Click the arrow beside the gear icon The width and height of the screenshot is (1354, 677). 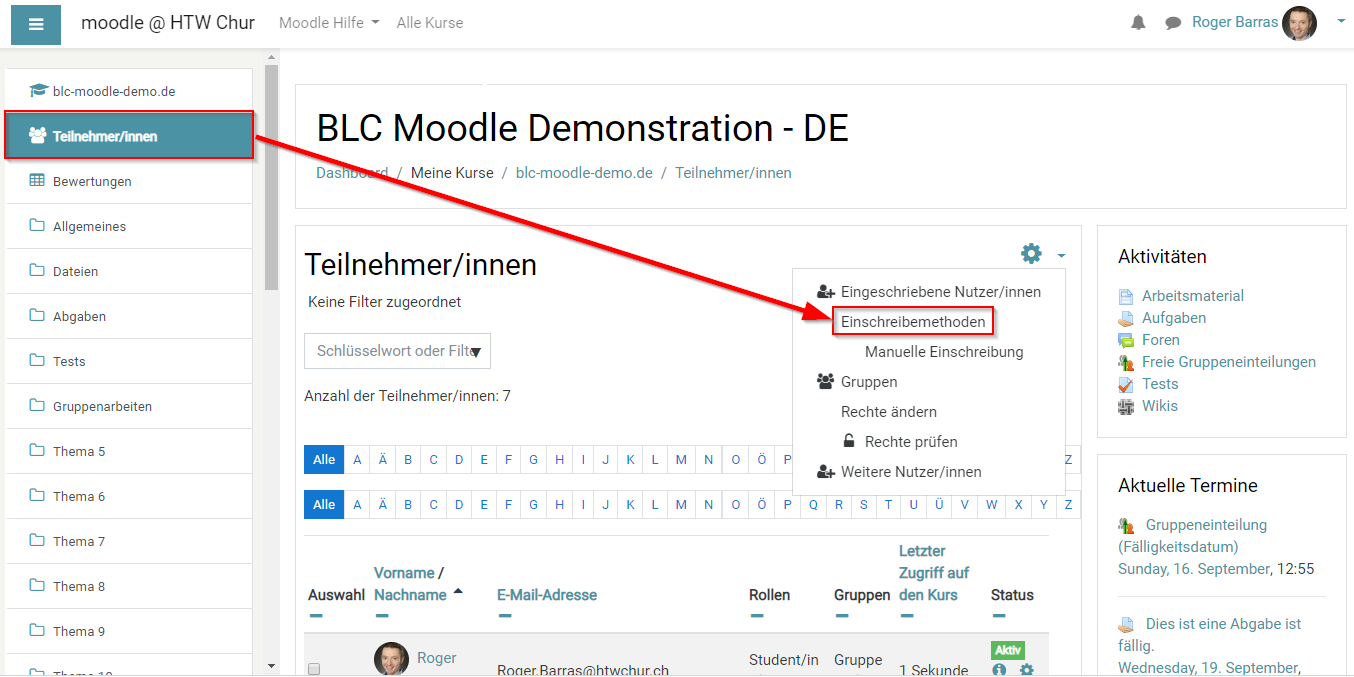pyautogui.click(x=1060, y=256)
